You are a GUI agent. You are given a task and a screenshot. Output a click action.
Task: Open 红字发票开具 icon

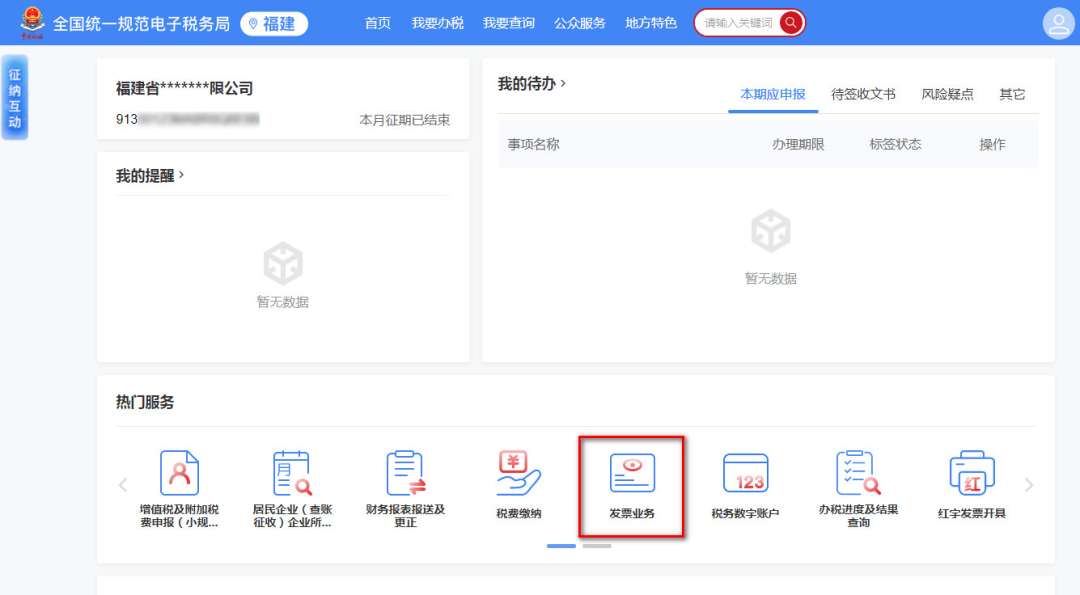[971, 474]
